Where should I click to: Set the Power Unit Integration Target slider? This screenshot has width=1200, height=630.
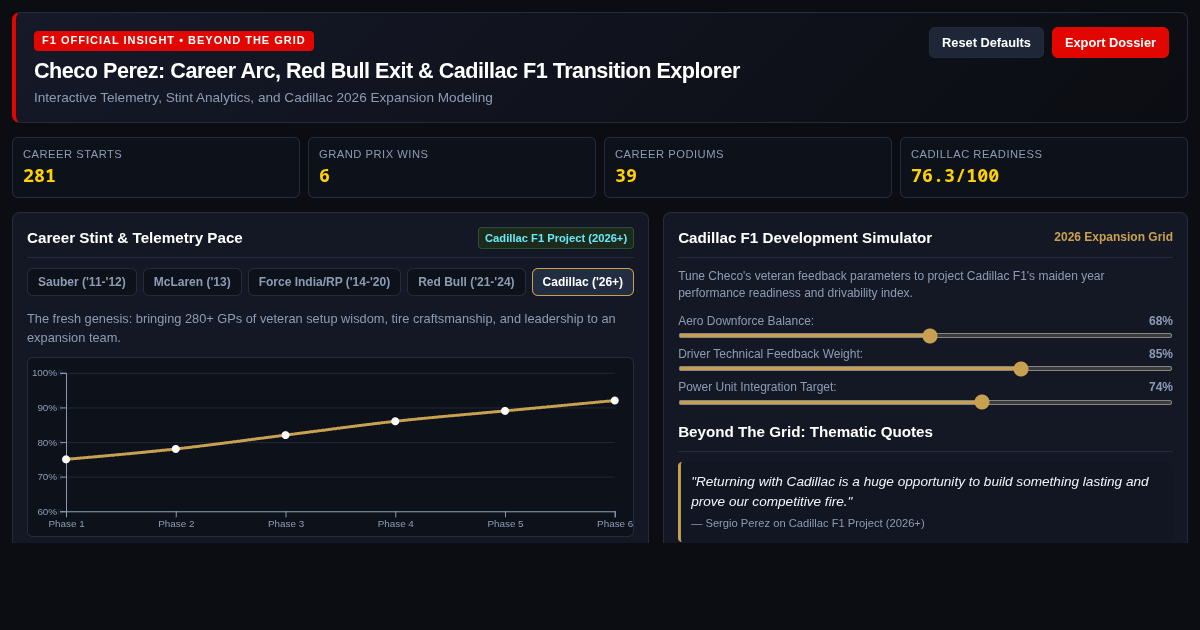click(925, 402)
